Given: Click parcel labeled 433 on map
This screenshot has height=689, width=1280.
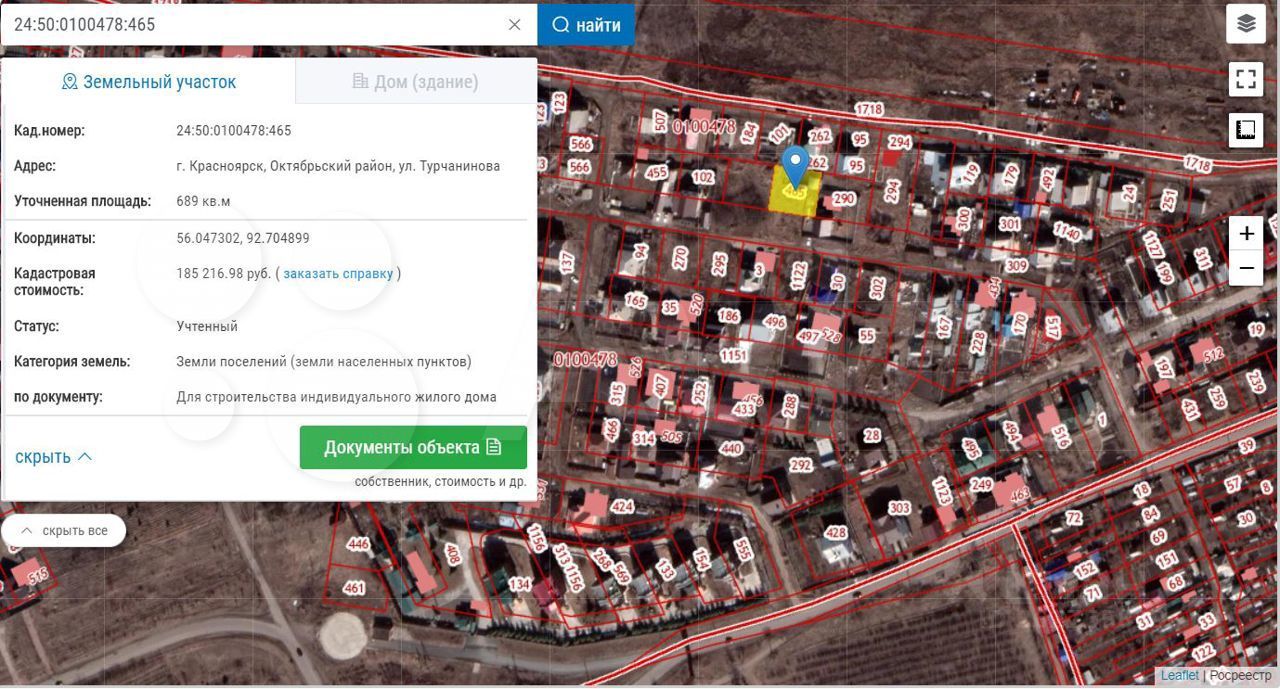Looking at the screenshot, I should (x=743, y=409).
